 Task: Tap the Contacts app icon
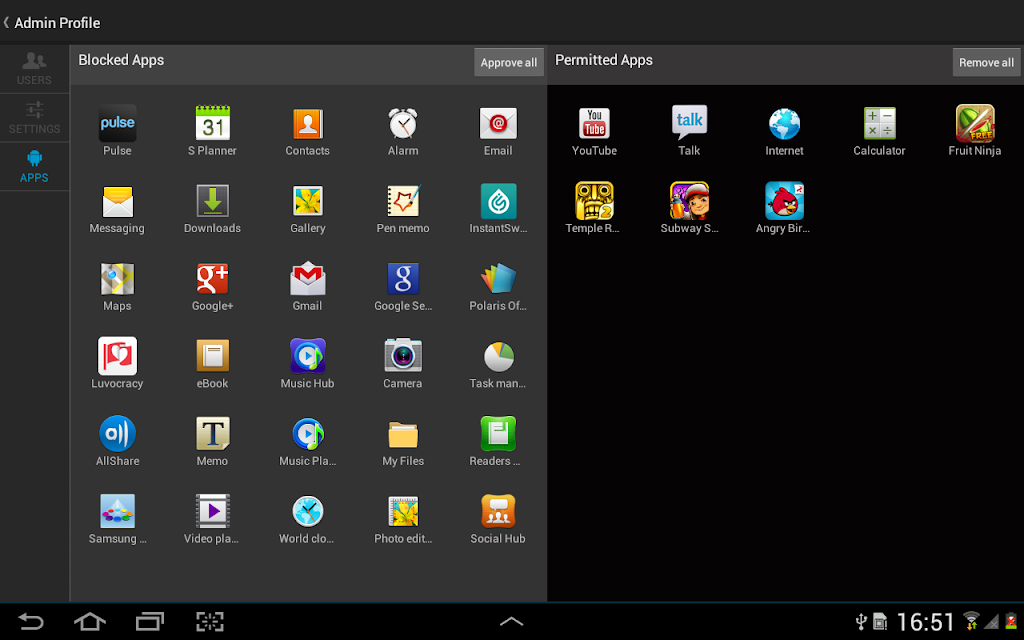pyautogui.click(x=308, y=123)
